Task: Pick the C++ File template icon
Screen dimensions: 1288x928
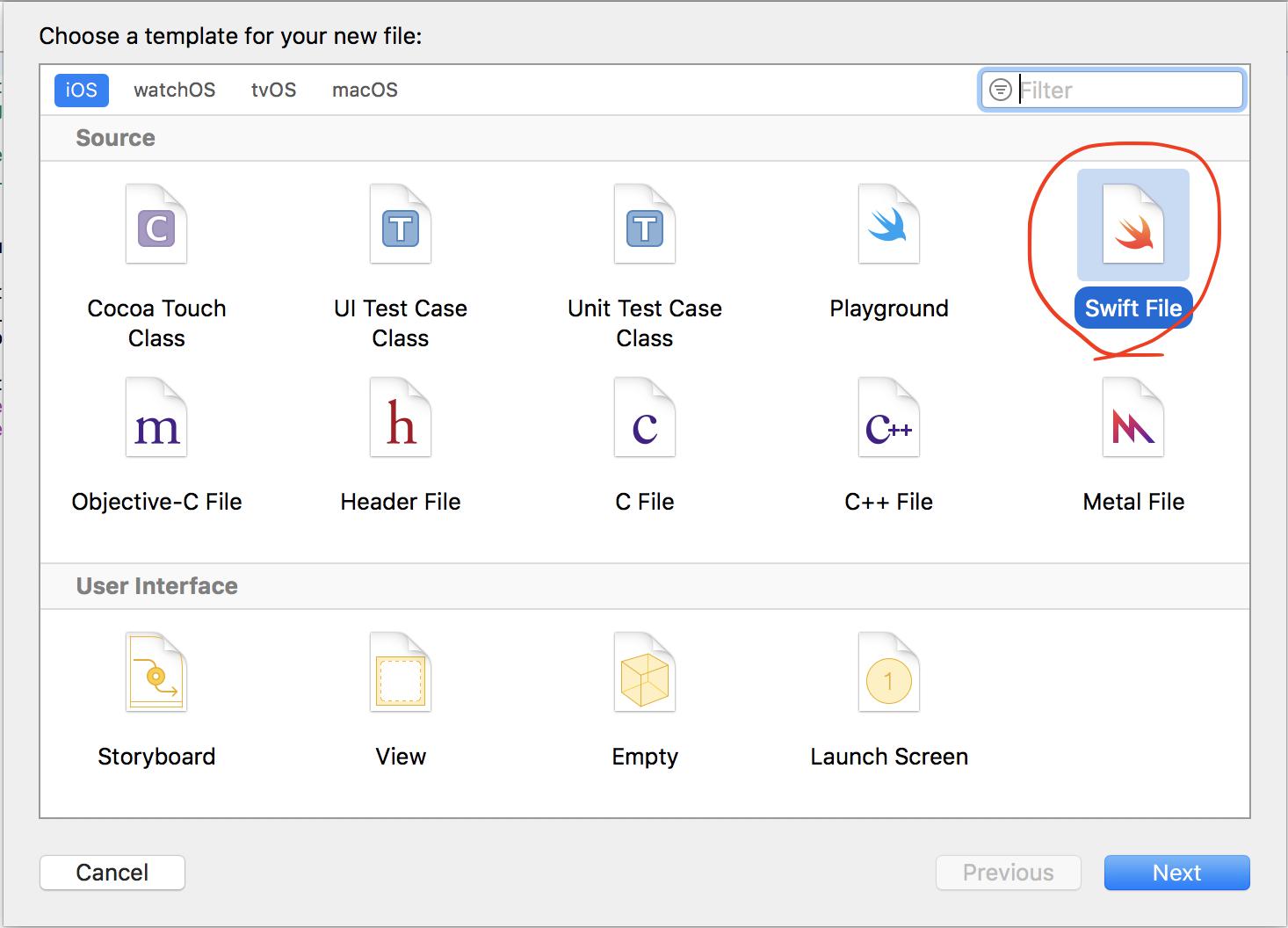Action: 888,418
